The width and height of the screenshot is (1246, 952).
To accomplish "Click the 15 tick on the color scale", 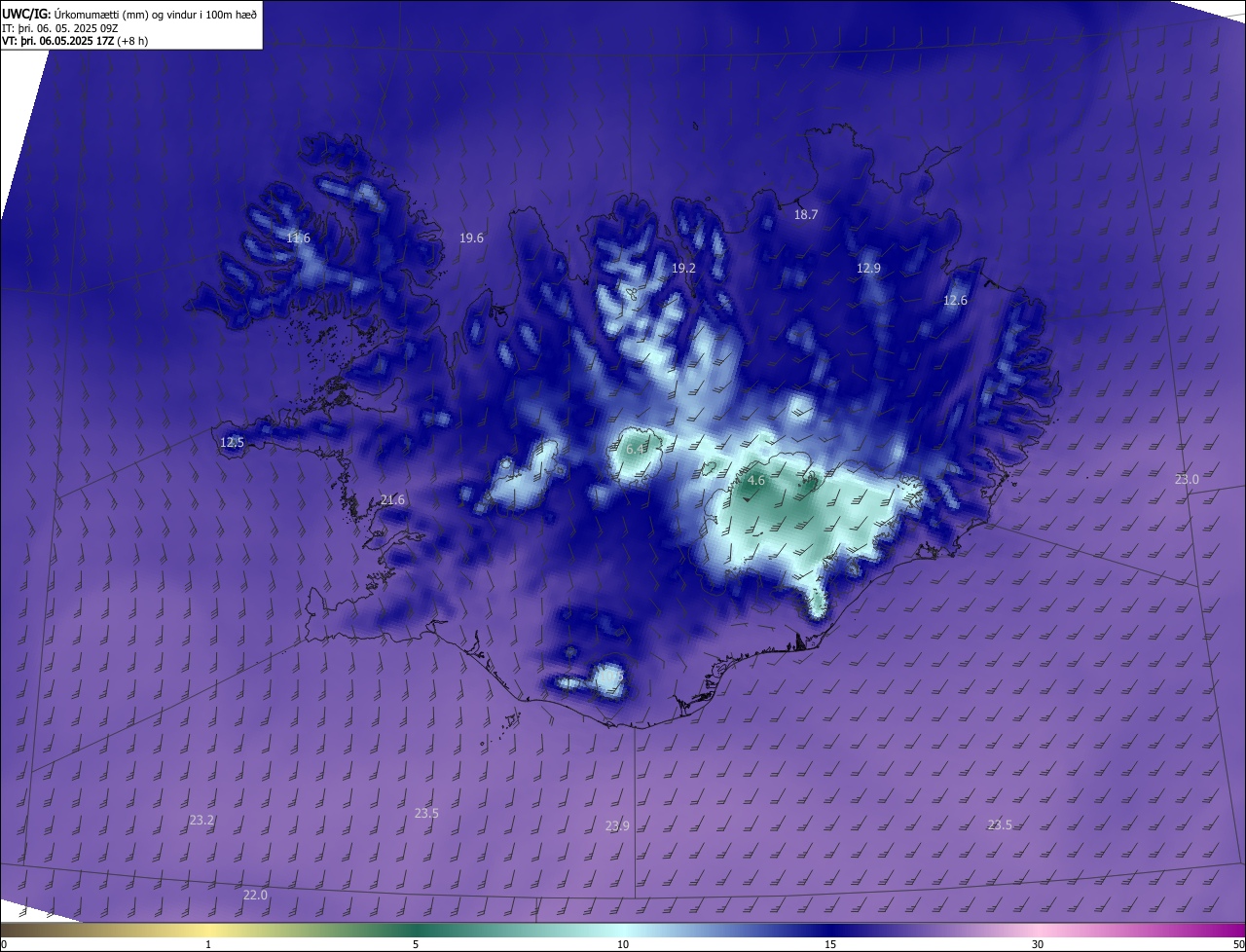I will [830, 945].
